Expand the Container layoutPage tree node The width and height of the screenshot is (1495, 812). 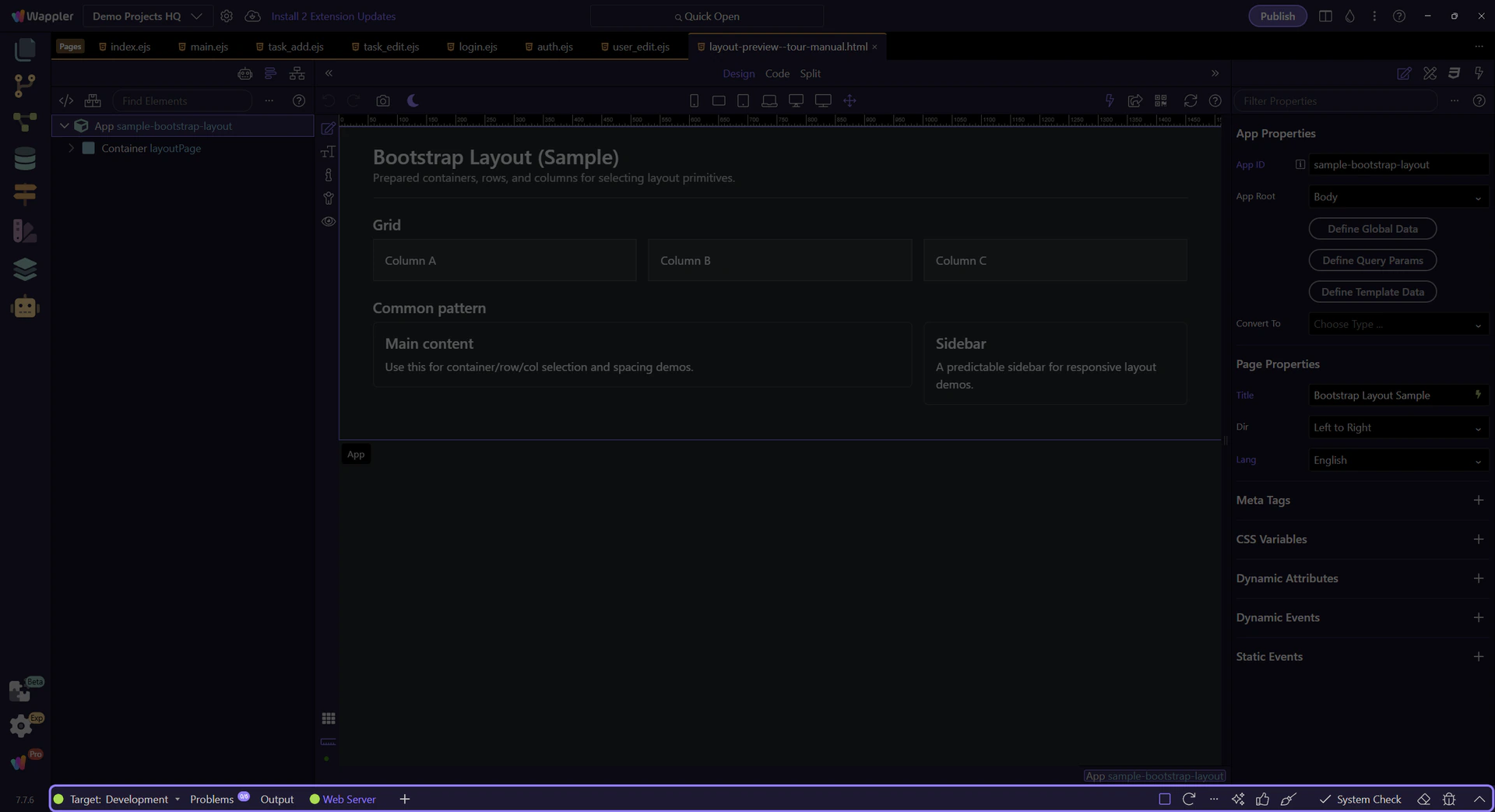[72, 148]
